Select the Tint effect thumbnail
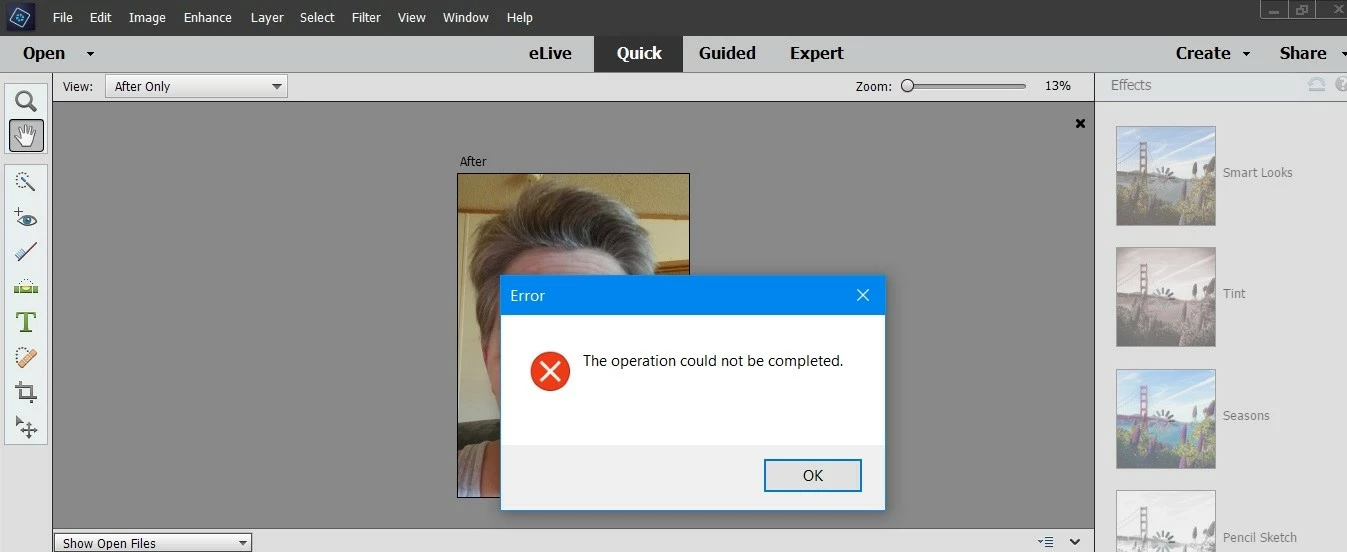Image resolution: width=1347 pixels, height=552 pixels. pos(1166,297)
